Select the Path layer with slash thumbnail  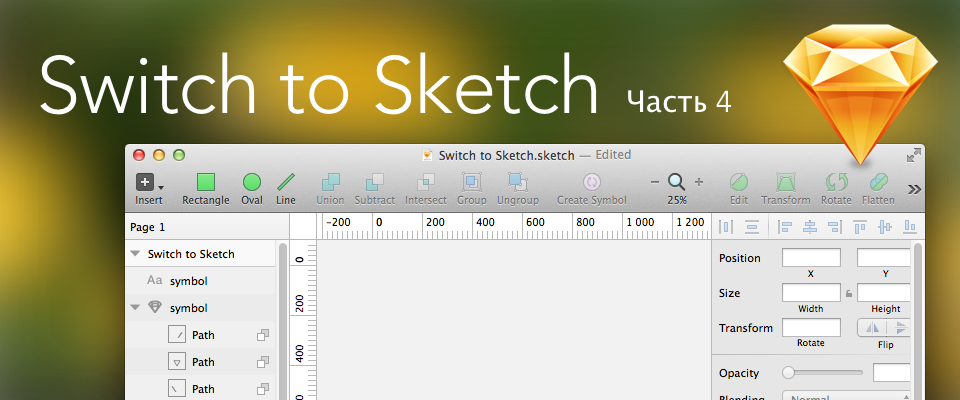(201, 335)
